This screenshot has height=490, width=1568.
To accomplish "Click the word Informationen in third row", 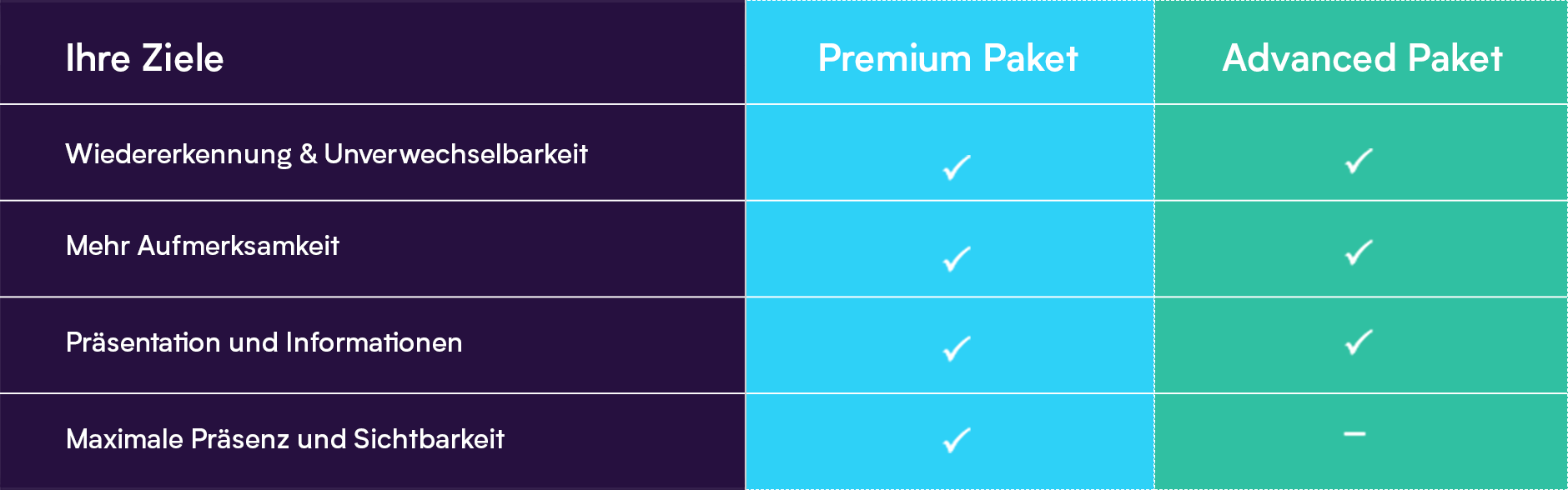I will (374, 342).
